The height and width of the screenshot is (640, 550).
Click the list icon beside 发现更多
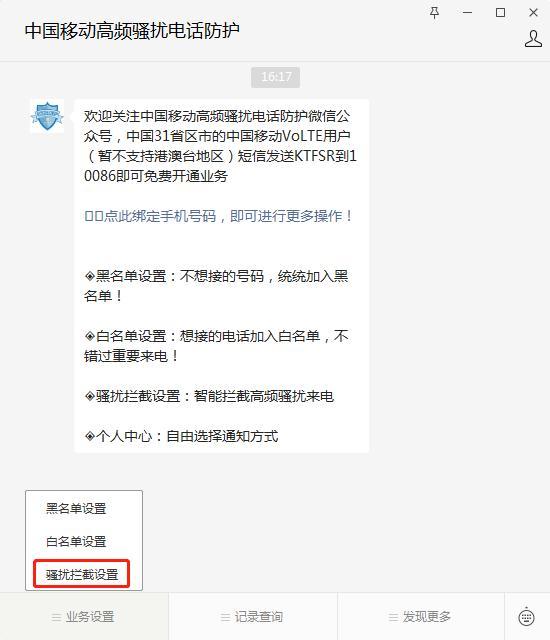point(393,617)
